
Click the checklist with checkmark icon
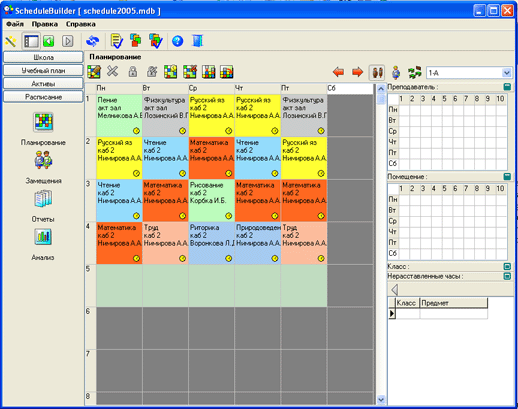(x=117, y=41)
